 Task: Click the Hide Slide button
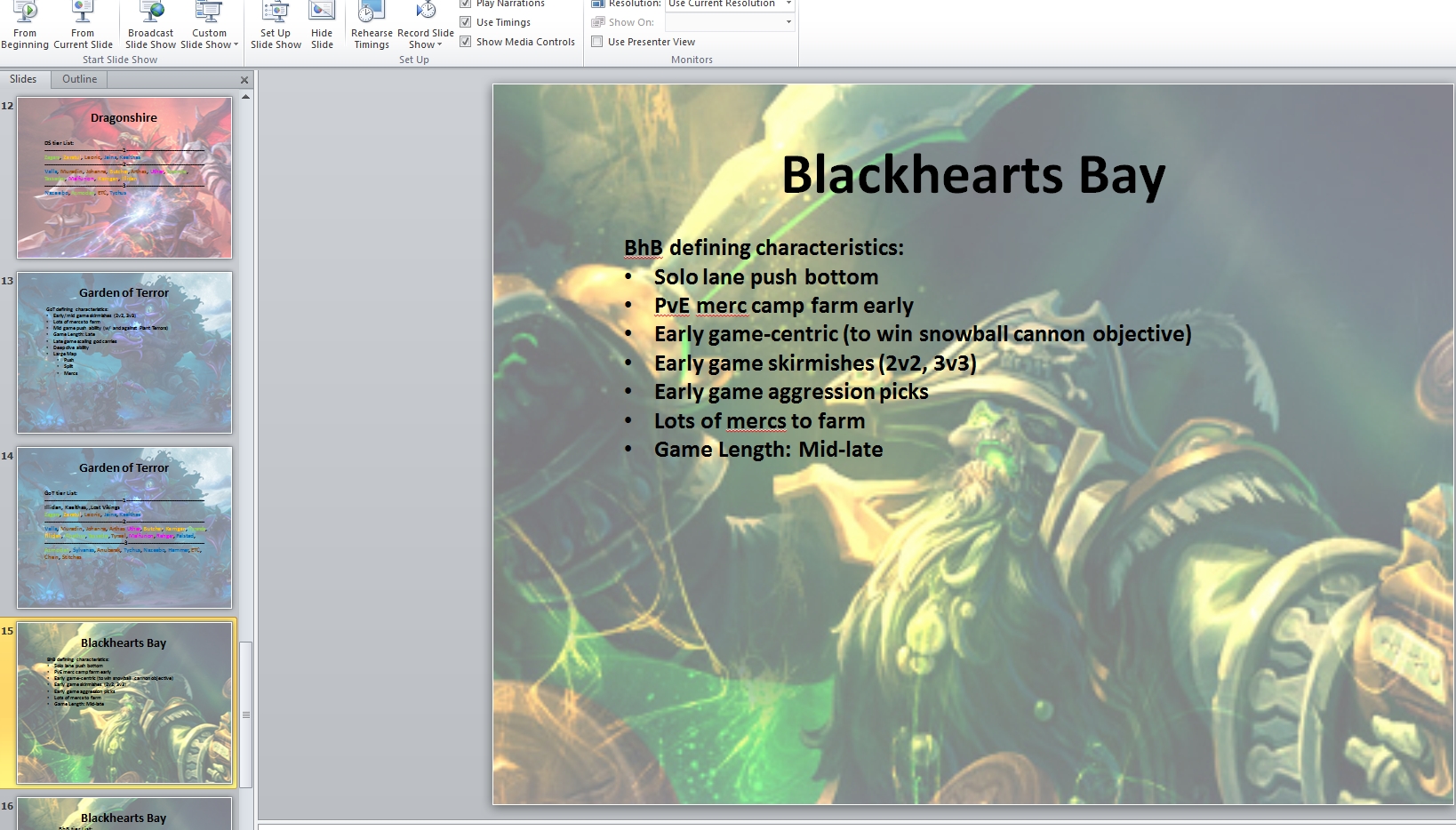point(322,25)
